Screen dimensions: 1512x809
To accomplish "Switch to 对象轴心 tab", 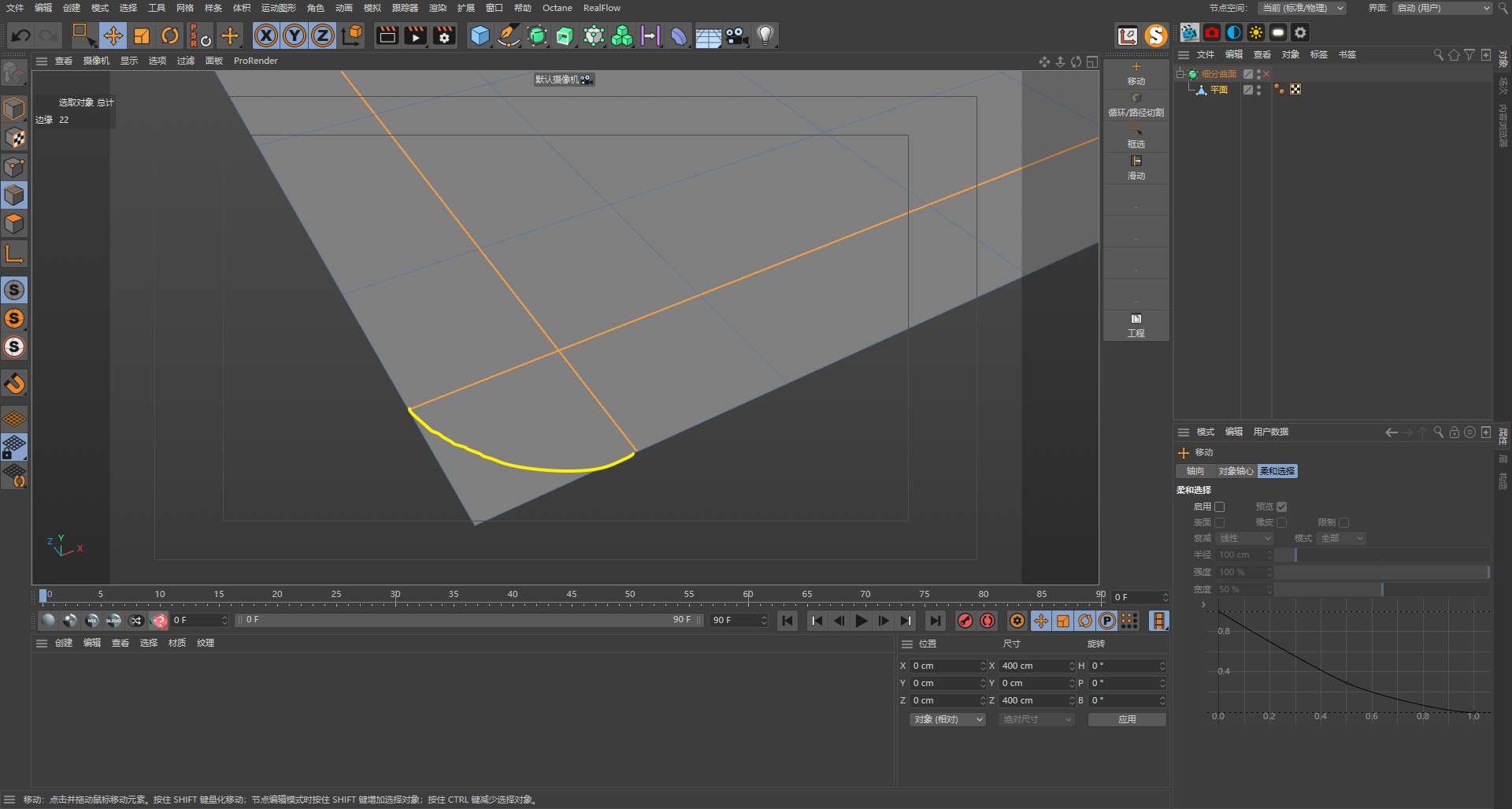I will point(1236,471).
